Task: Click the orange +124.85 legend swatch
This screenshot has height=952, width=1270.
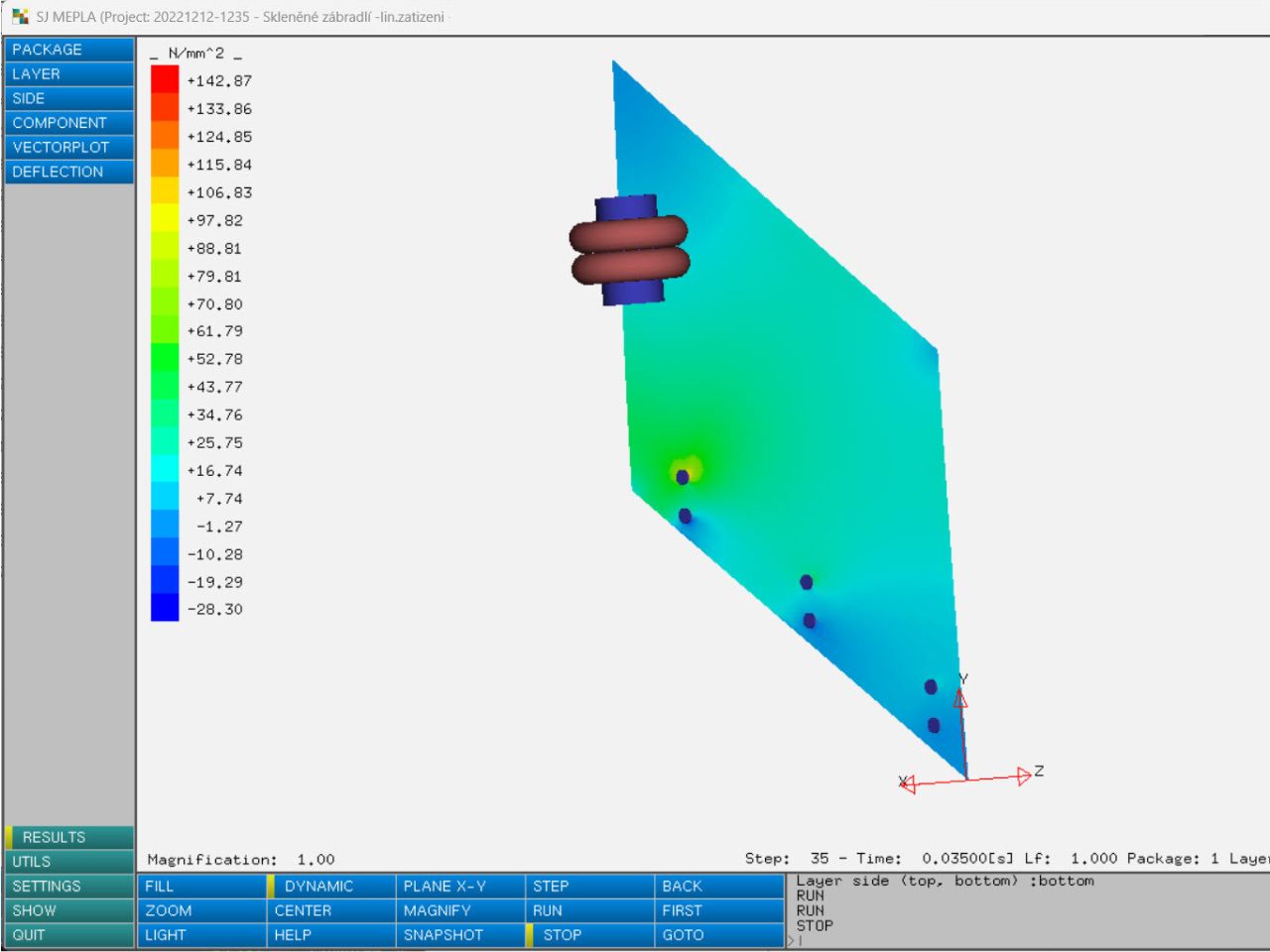Action: click(165, 137)
